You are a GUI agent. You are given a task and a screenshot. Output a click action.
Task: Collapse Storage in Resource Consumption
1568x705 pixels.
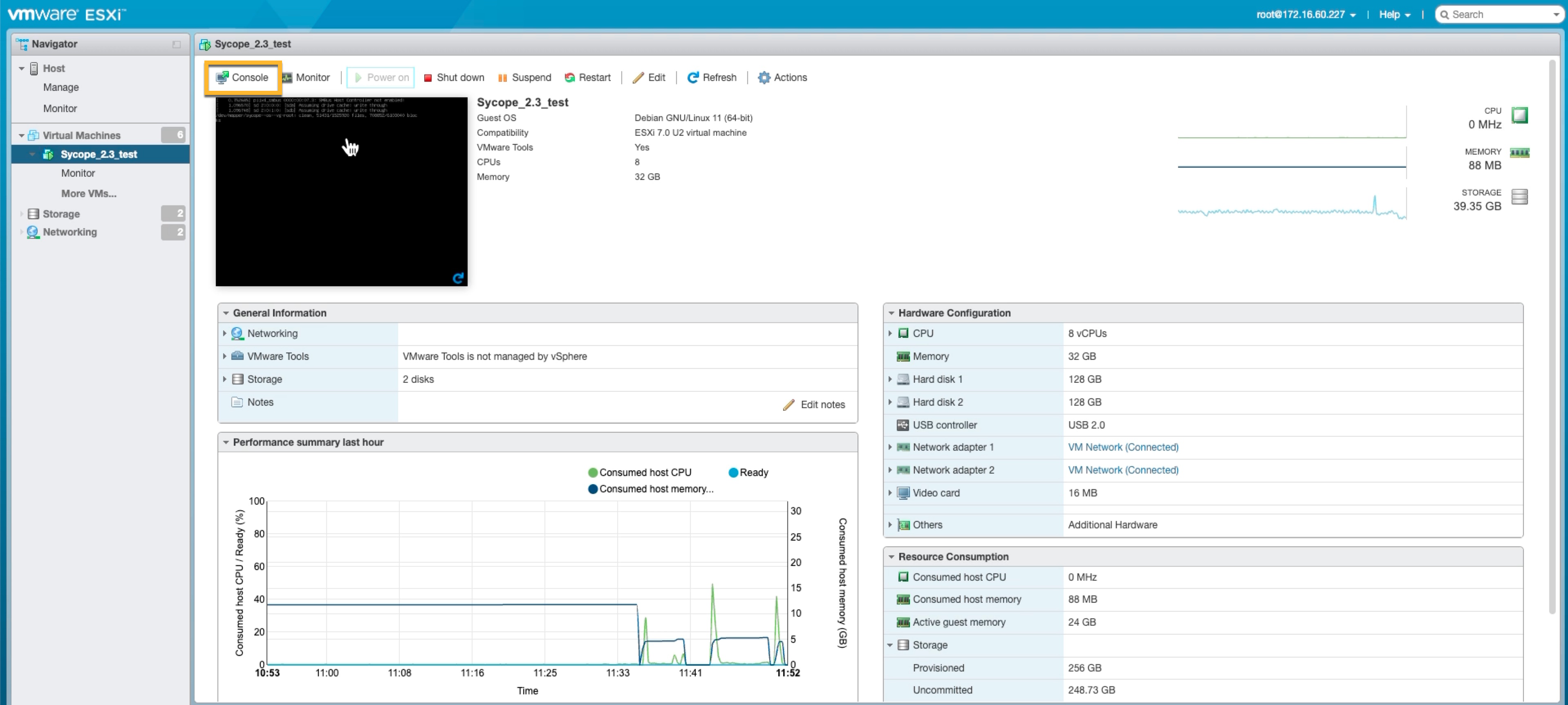(x=890, y=645)
